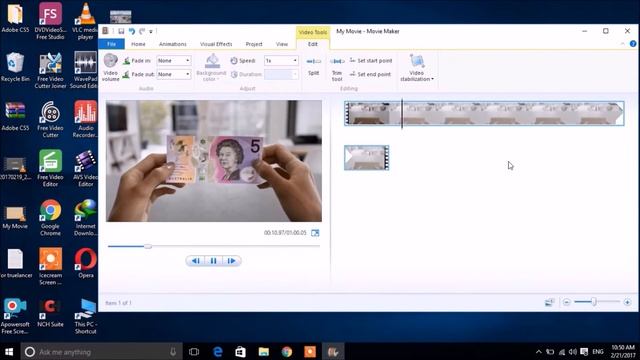Expand the Video stabilization dropdown arrow
Viewport: 640px width, 360px height.
(x=433, y=79)
